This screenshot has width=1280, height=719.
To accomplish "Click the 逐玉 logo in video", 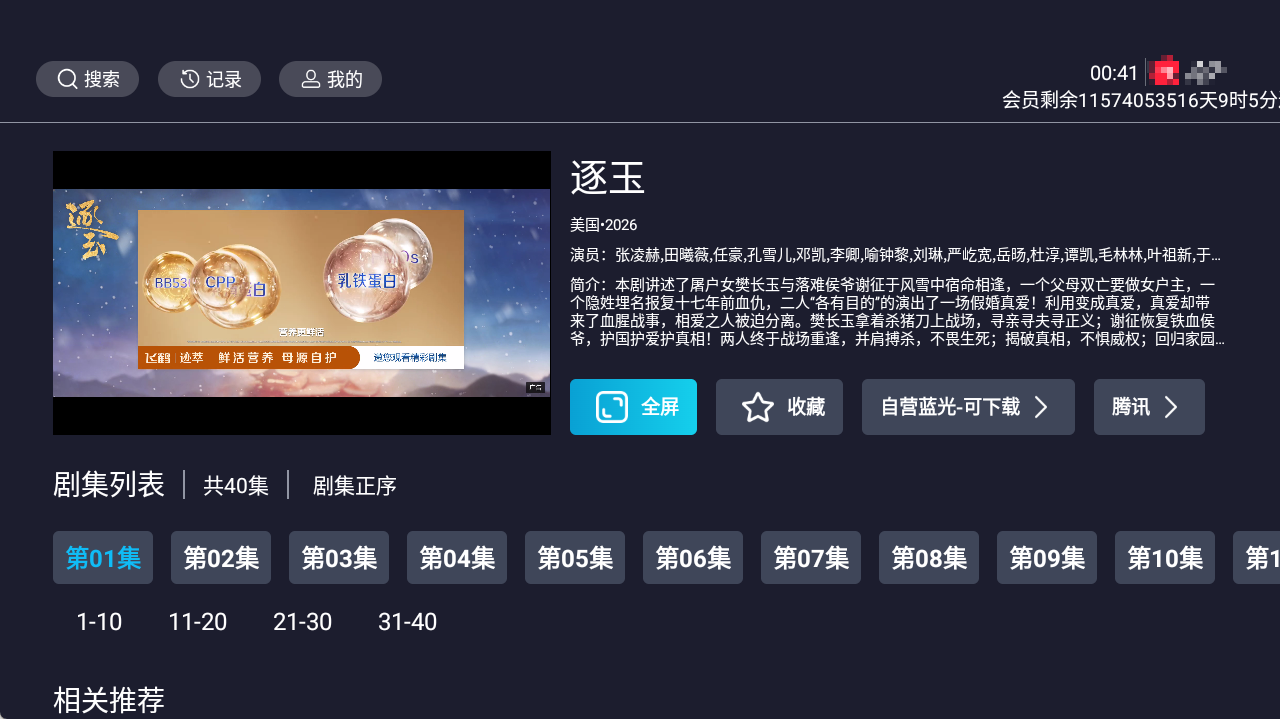I will point(91,231).
